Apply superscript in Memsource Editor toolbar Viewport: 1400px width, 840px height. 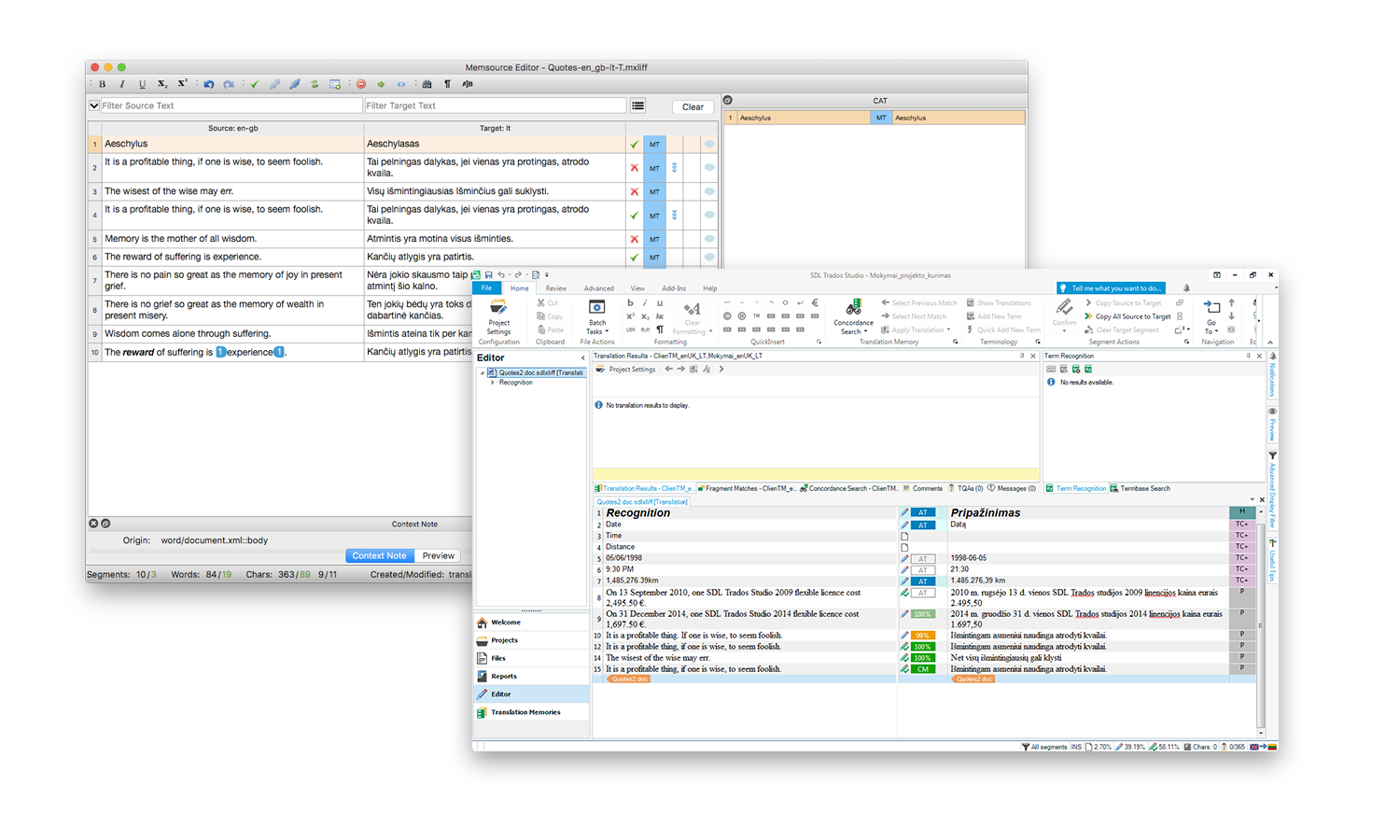pyautogui.click(x=183, y=84)
